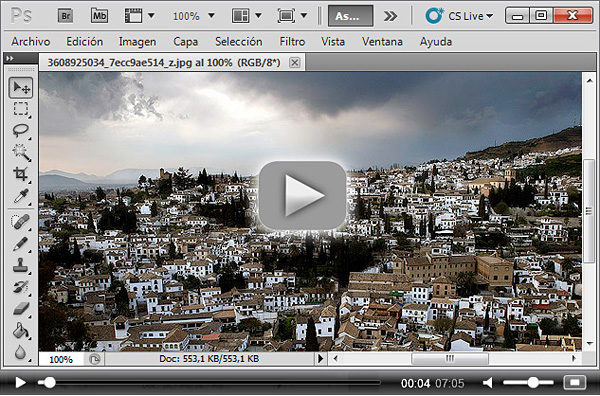Play the video with center play button
Image resolution: width=600 pixels, height=396 pixels.
(x=302, y=196)
